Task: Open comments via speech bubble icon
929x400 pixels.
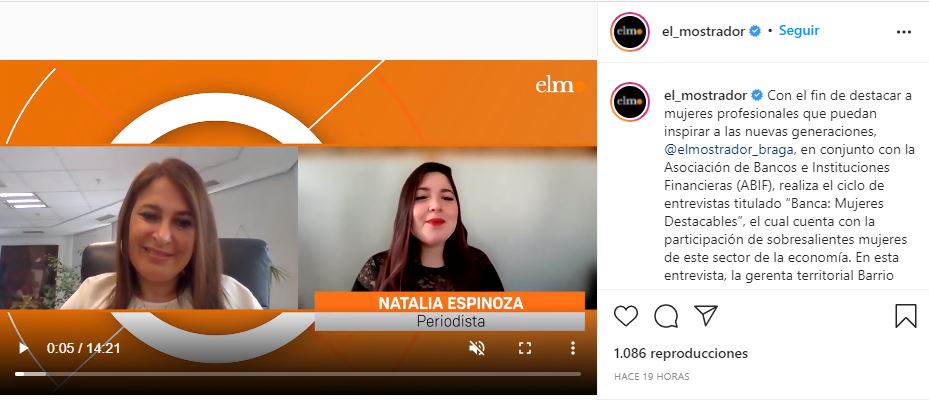Action: click(666, 316)
